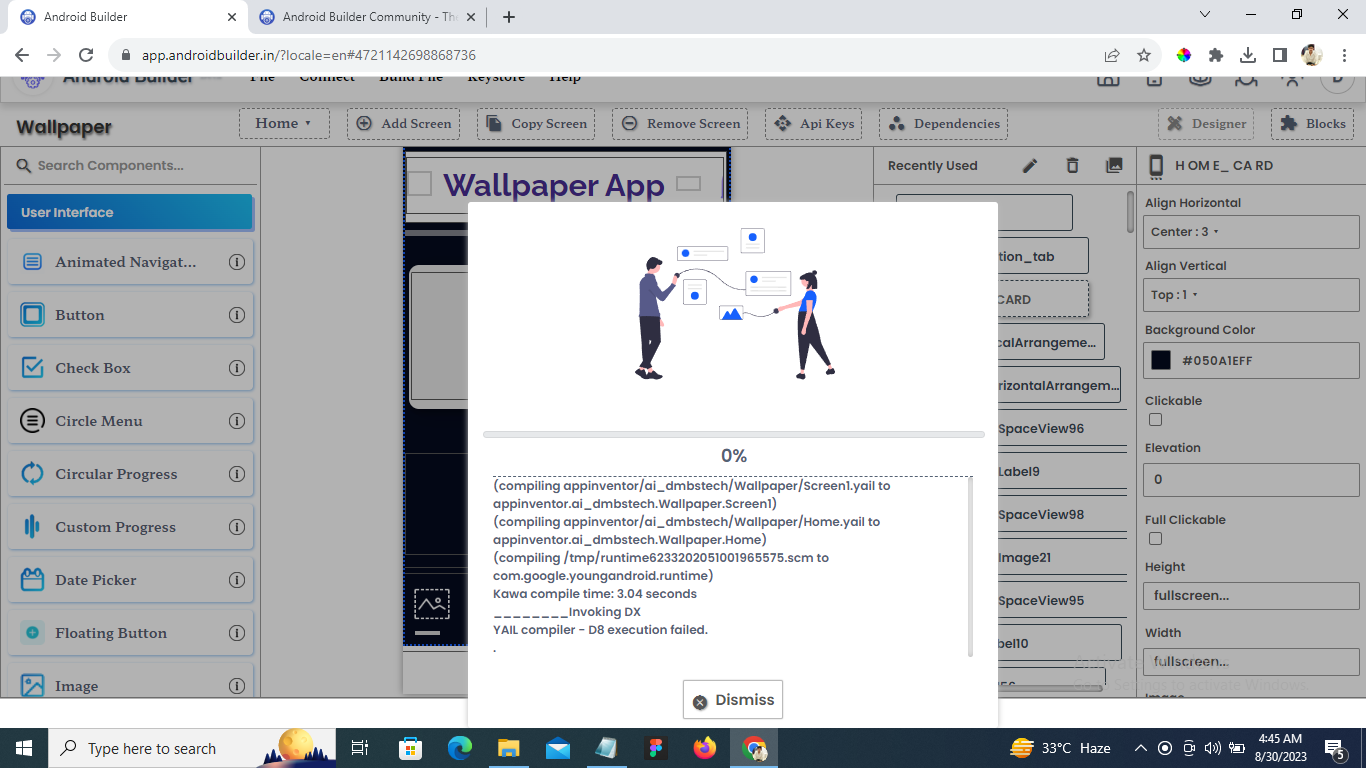Toggle the Full Clickable checkbox
The width and height of the screenshot is (1366, 768).
(1155, 539)
